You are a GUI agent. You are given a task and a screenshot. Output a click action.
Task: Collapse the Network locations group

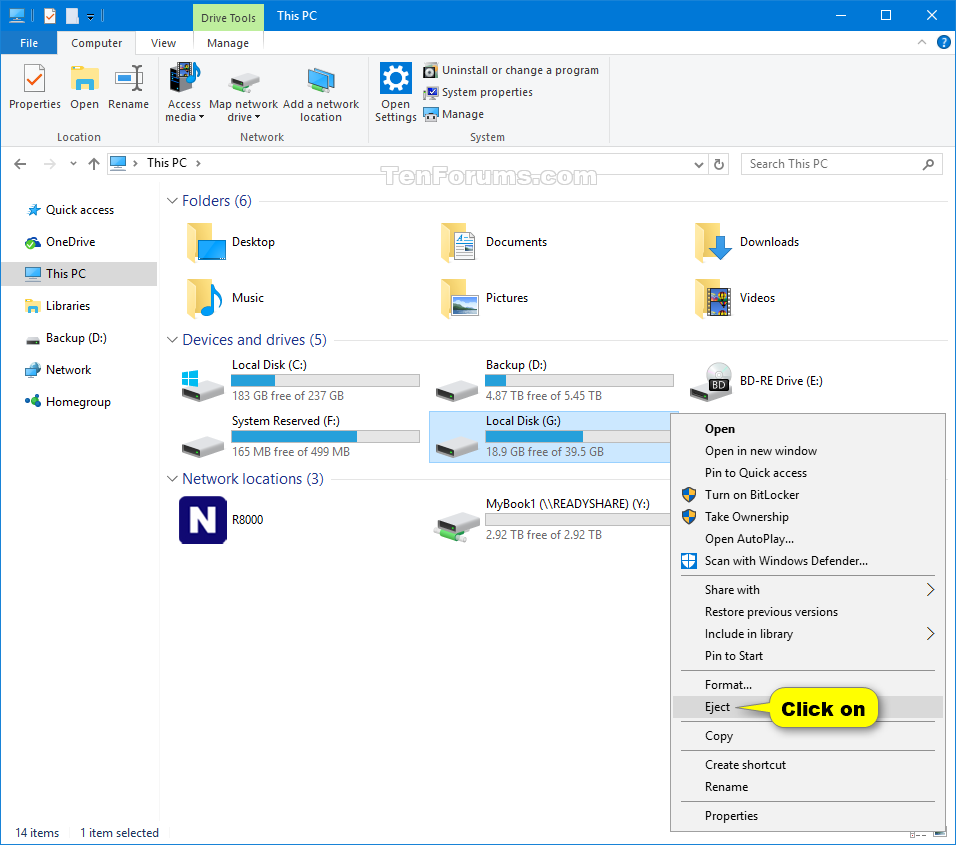point(172,479)
